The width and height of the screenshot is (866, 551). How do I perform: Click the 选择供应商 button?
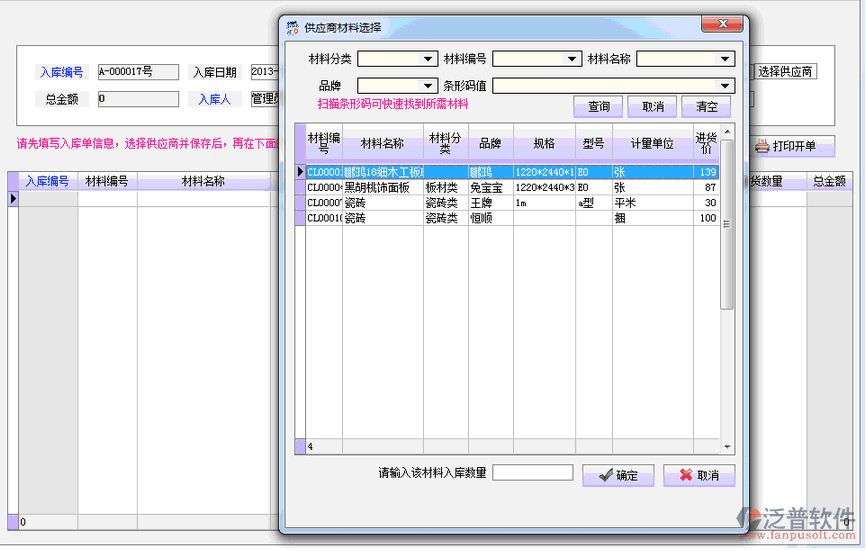[786, 71]
